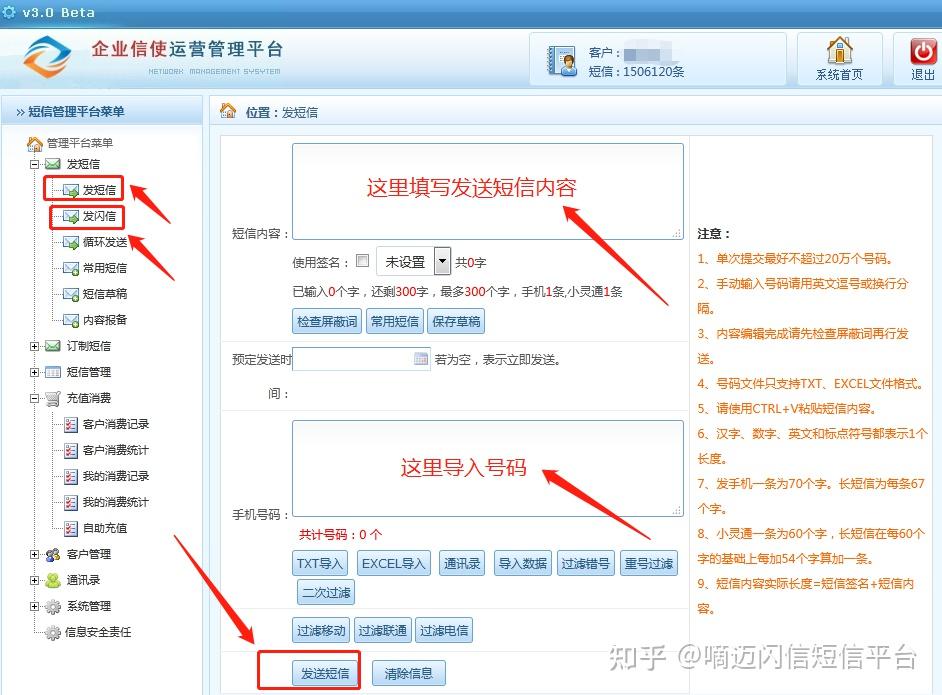
Task: Click the EXCEL导入 button
Action: [394, 563]
